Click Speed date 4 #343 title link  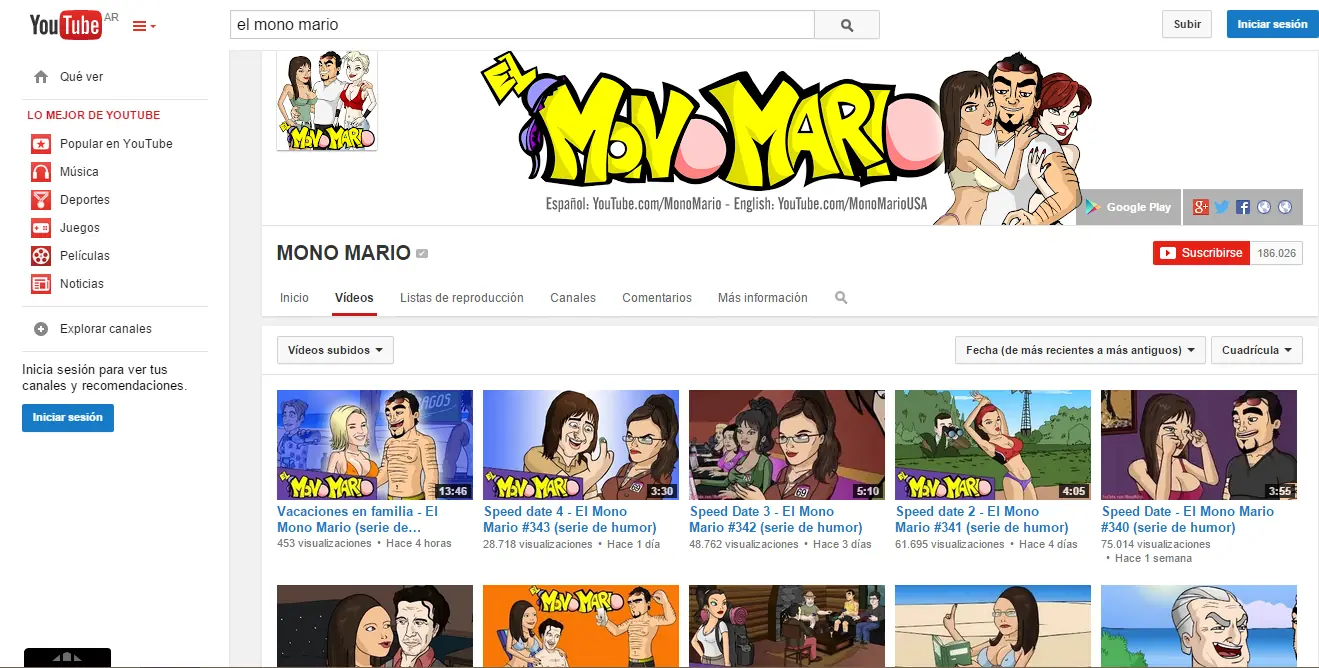click(x=569, y=519)
